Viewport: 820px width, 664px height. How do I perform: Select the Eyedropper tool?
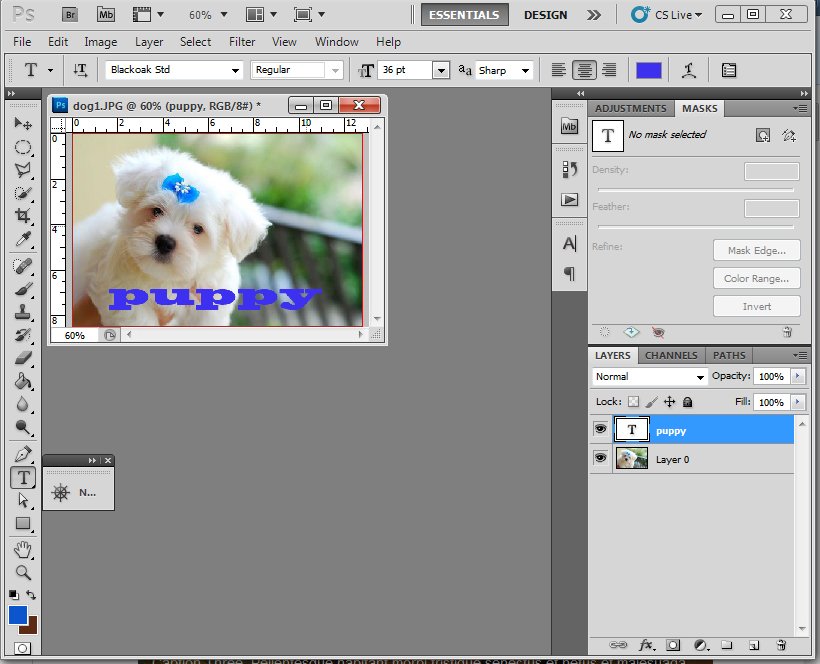pyautogui.click(x=22, y=239)
